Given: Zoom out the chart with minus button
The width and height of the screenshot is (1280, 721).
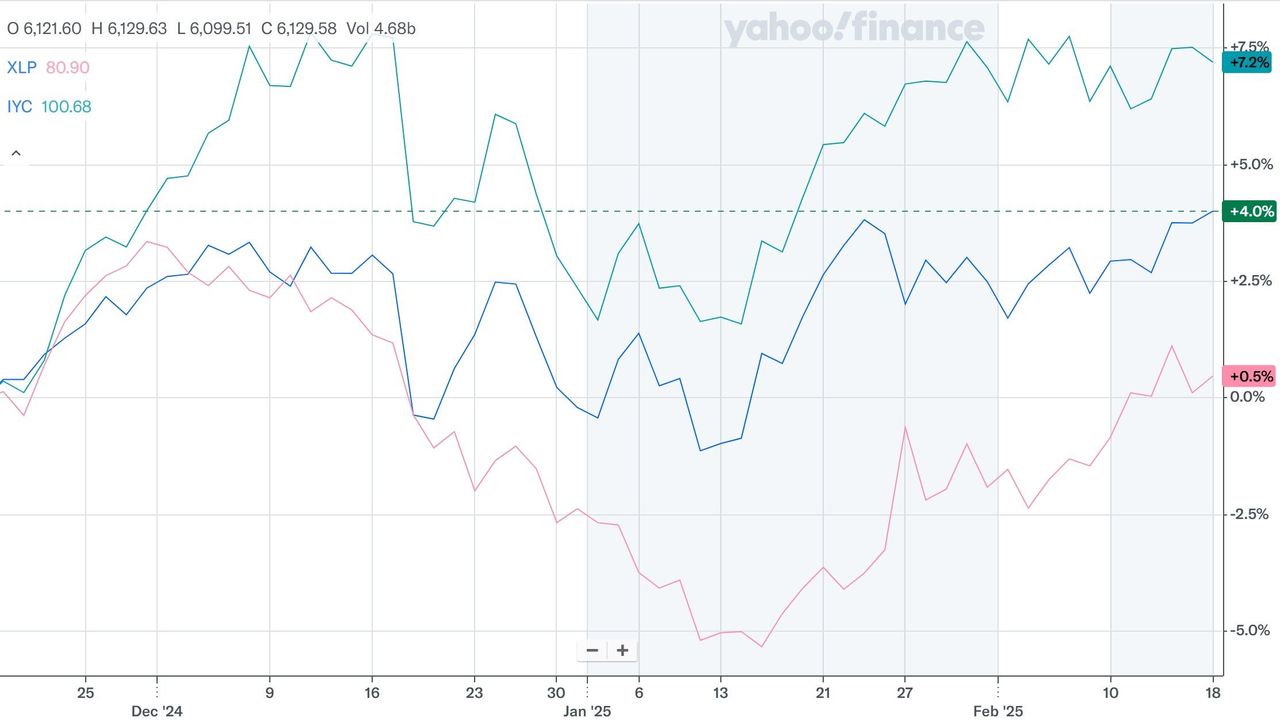Looking at the screenshot, I should (592, 650).
